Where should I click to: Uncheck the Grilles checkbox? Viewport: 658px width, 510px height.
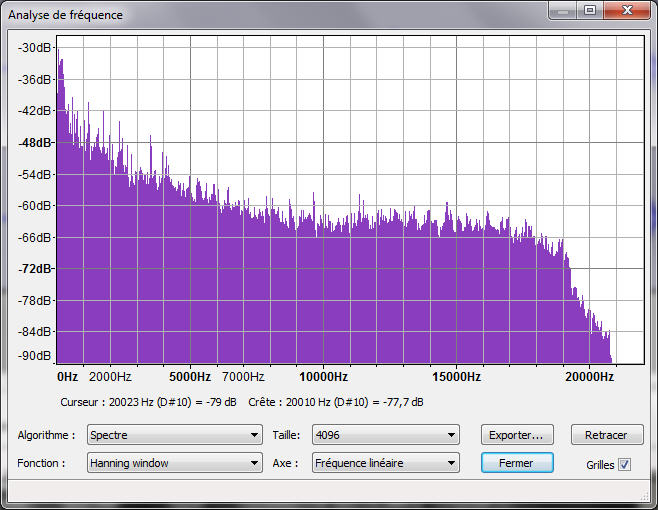pos(625,464)
